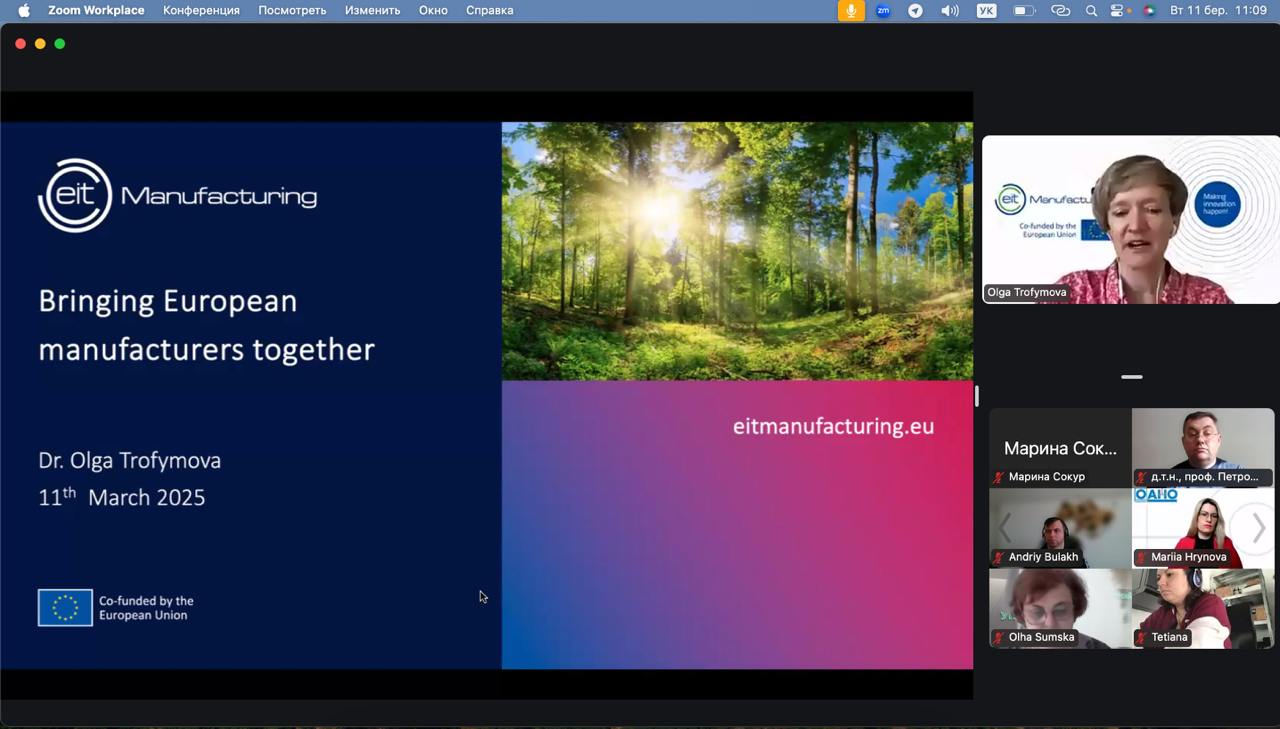Click the orange microphone indicator in menu bar
This screenshot has height=729, width=1280.
[851, 10]
